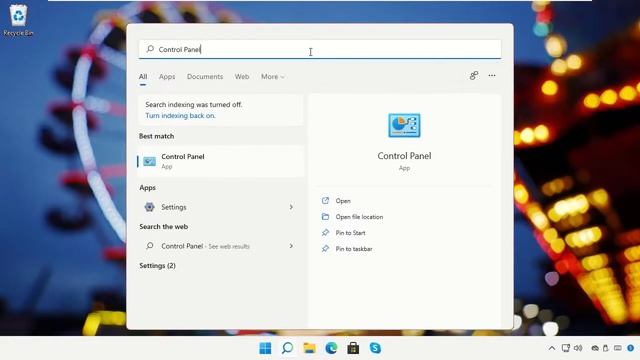This screenshot has width=640, height=360.
Task: Click the volume speaker tray icon
Action: (x=578, y=348)
